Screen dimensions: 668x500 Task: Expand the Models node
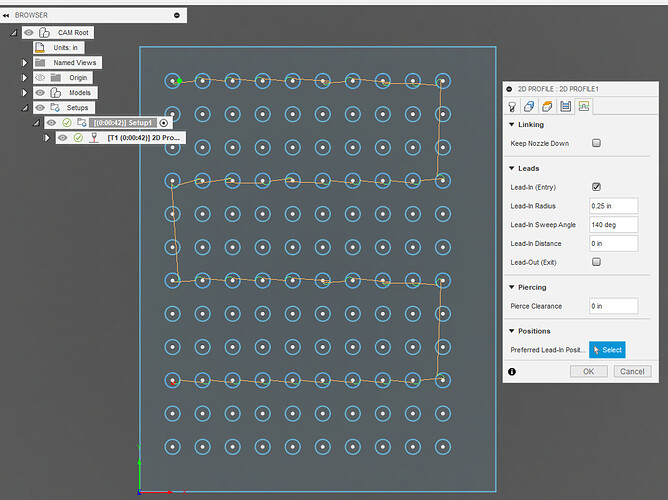coord(25,92)
